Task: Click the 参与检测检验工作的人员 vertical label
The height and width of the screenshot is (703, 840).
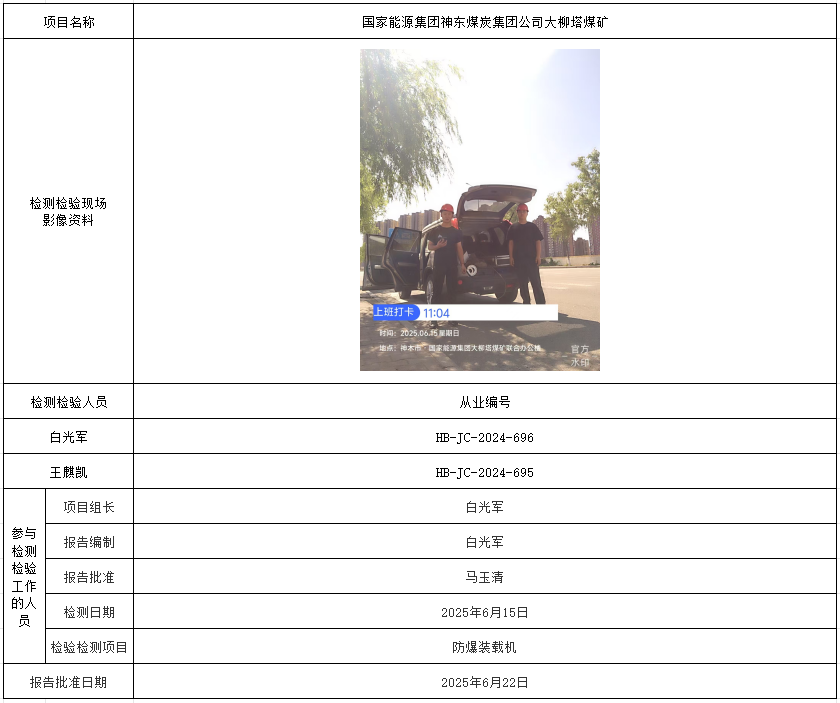Action: [x=24, y=577]
